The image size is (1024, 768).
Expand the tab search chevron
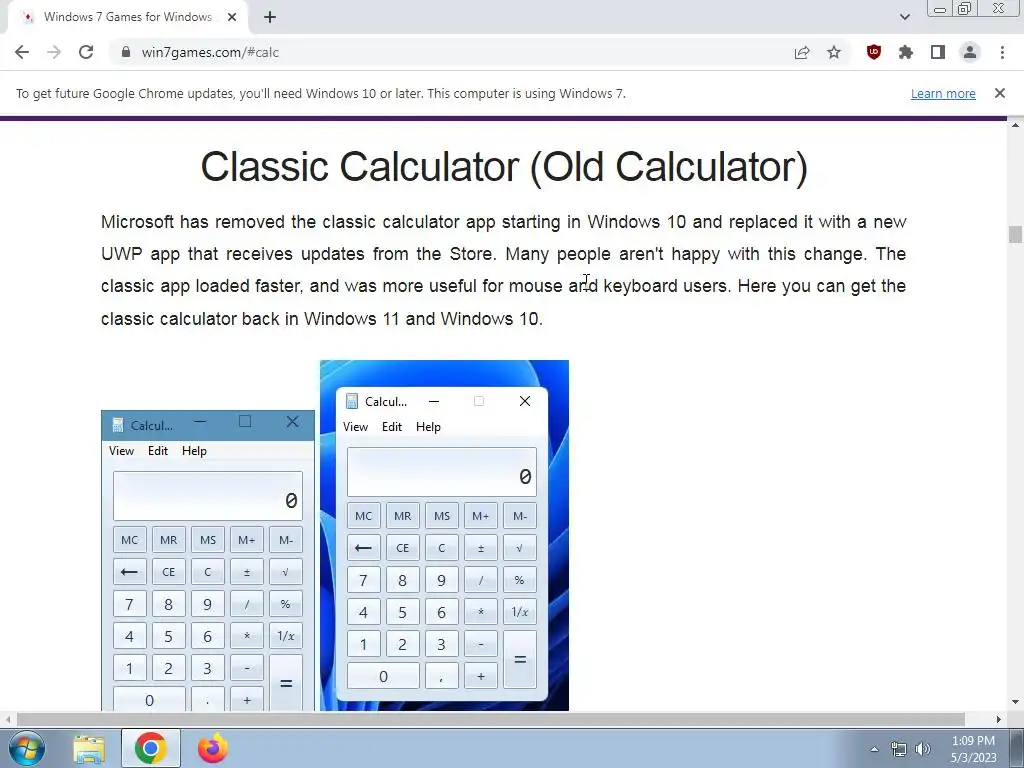tap(904, 17)
